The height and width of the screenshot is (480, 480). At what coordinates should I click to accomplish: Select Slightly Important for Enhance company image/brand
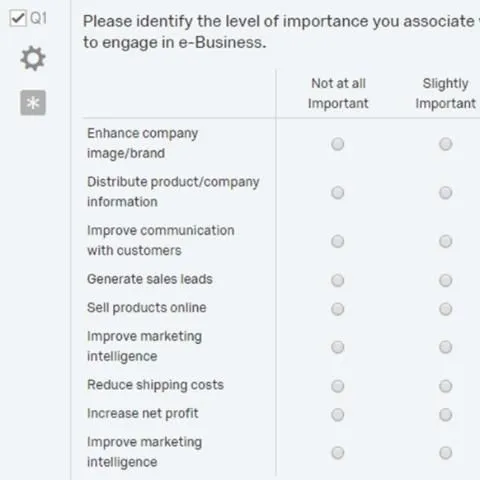click(x=445, y=144)
